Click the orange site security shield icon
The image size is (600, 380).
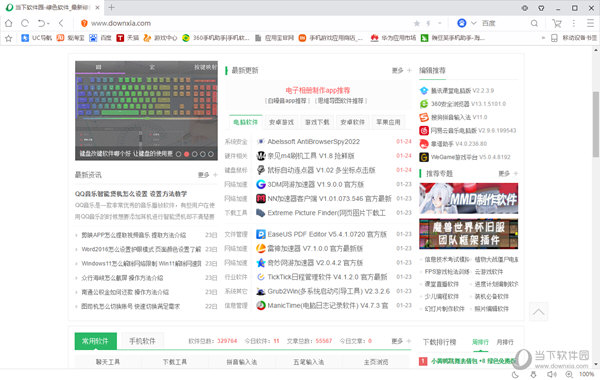[x=84, y=23]
